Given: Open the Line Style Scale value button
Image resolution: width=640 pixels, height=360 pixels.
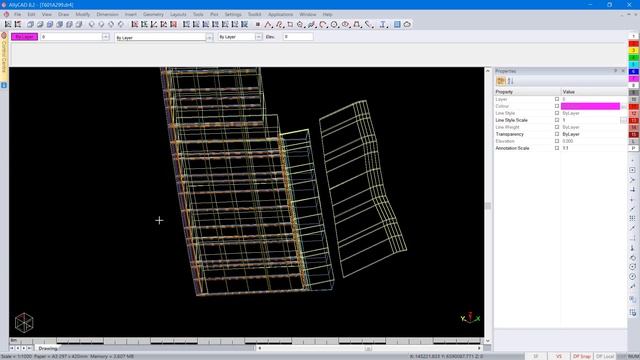Looking at the screenshot, I should point(624,120).
